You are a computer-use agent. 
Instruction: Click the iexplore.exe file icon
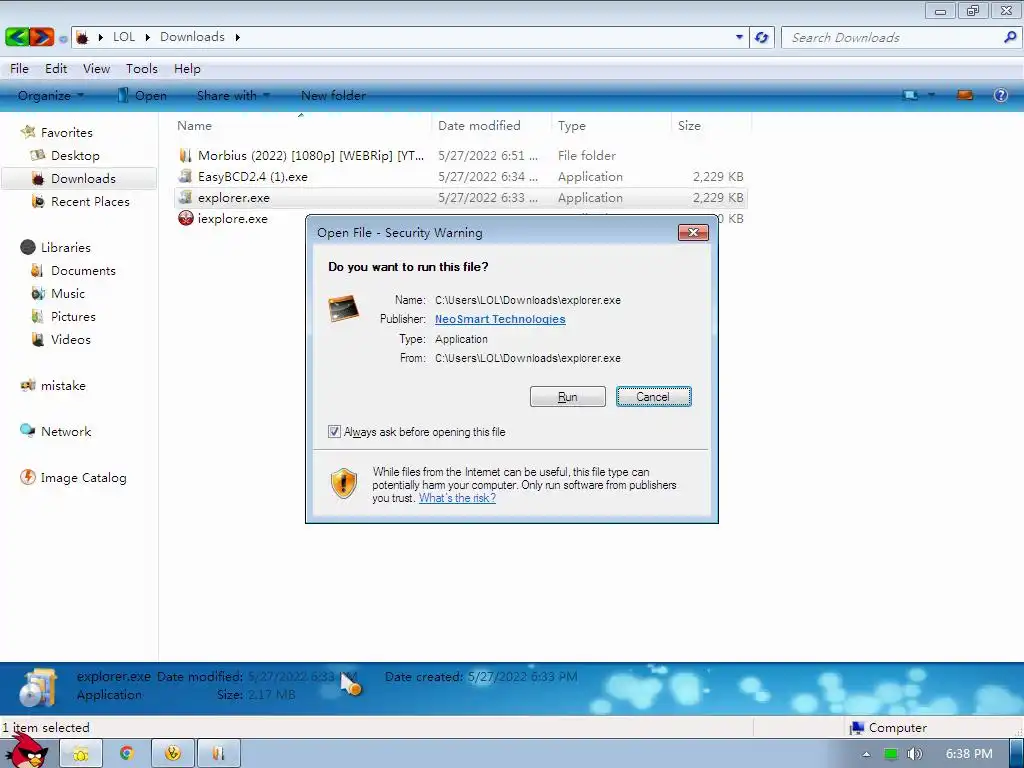[x=185, y=218]
